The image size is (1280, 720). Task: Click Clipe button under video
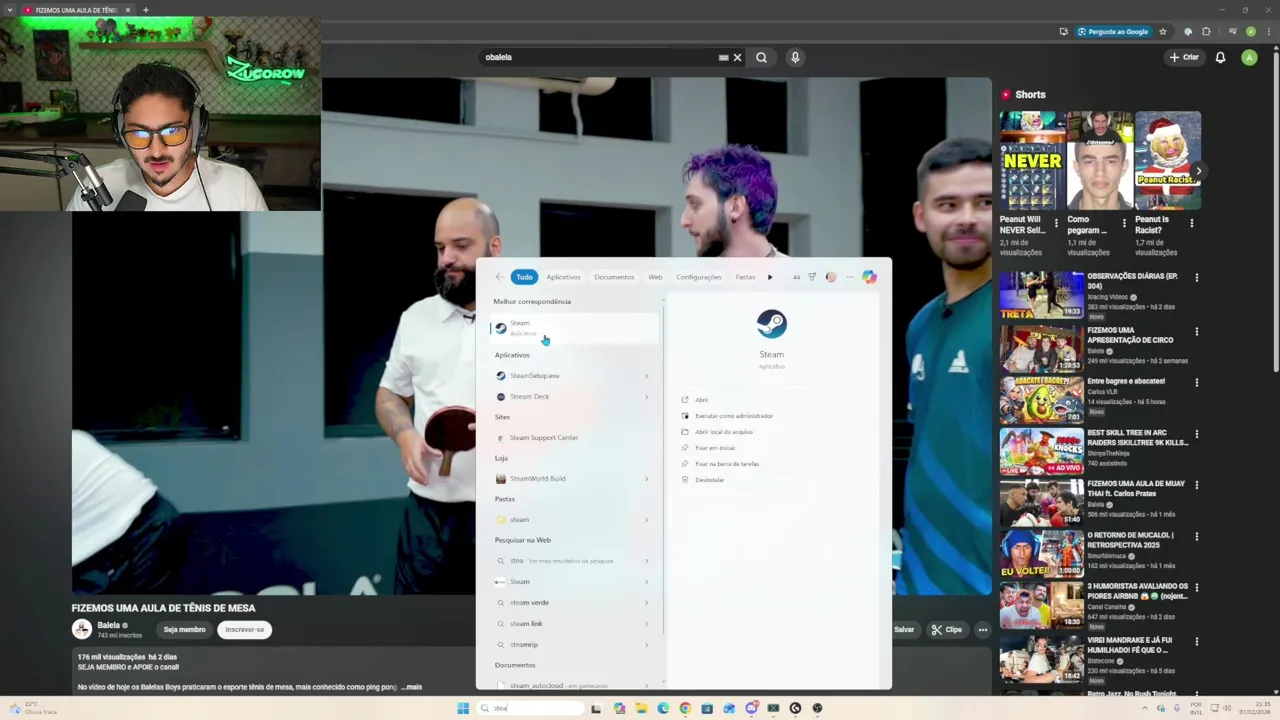coord(946,630)
